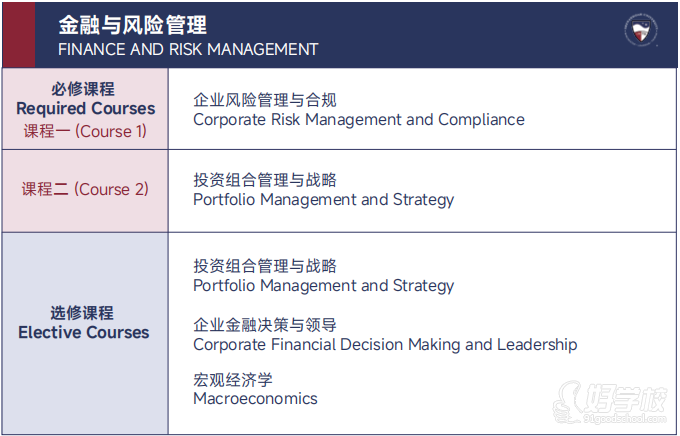This screenshot has width=680, height=436.
Task: Click the Elective Courses heading
Action: click(84, 333)
